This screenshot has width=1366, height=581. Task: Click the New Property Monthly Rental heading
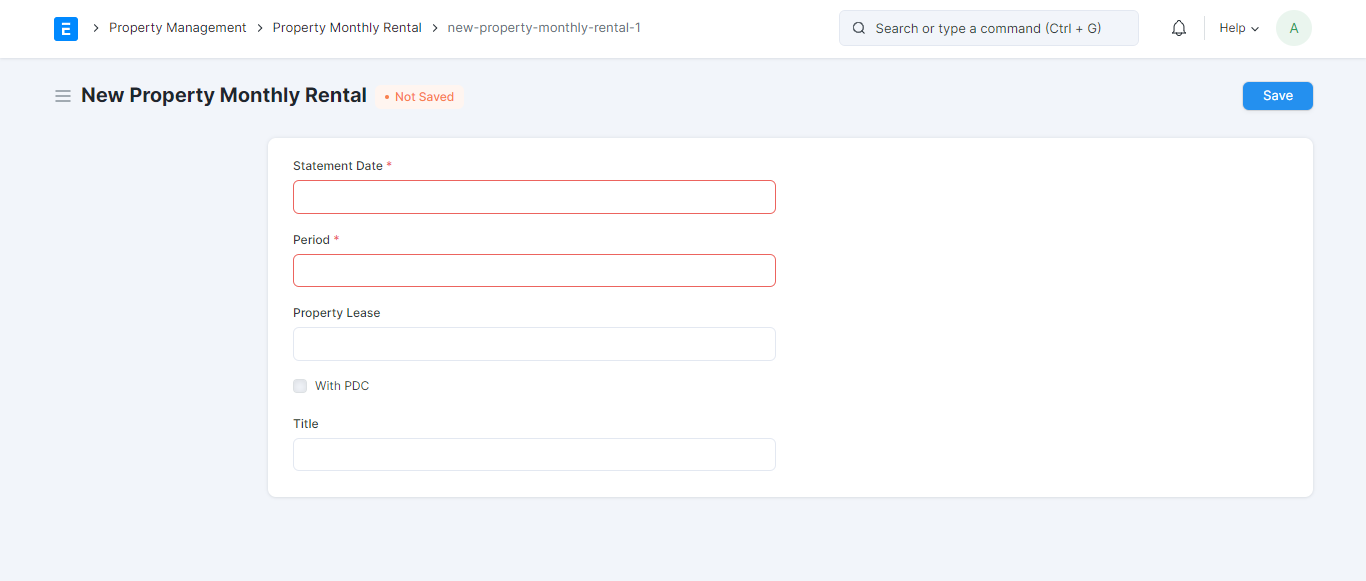(223, 94)
